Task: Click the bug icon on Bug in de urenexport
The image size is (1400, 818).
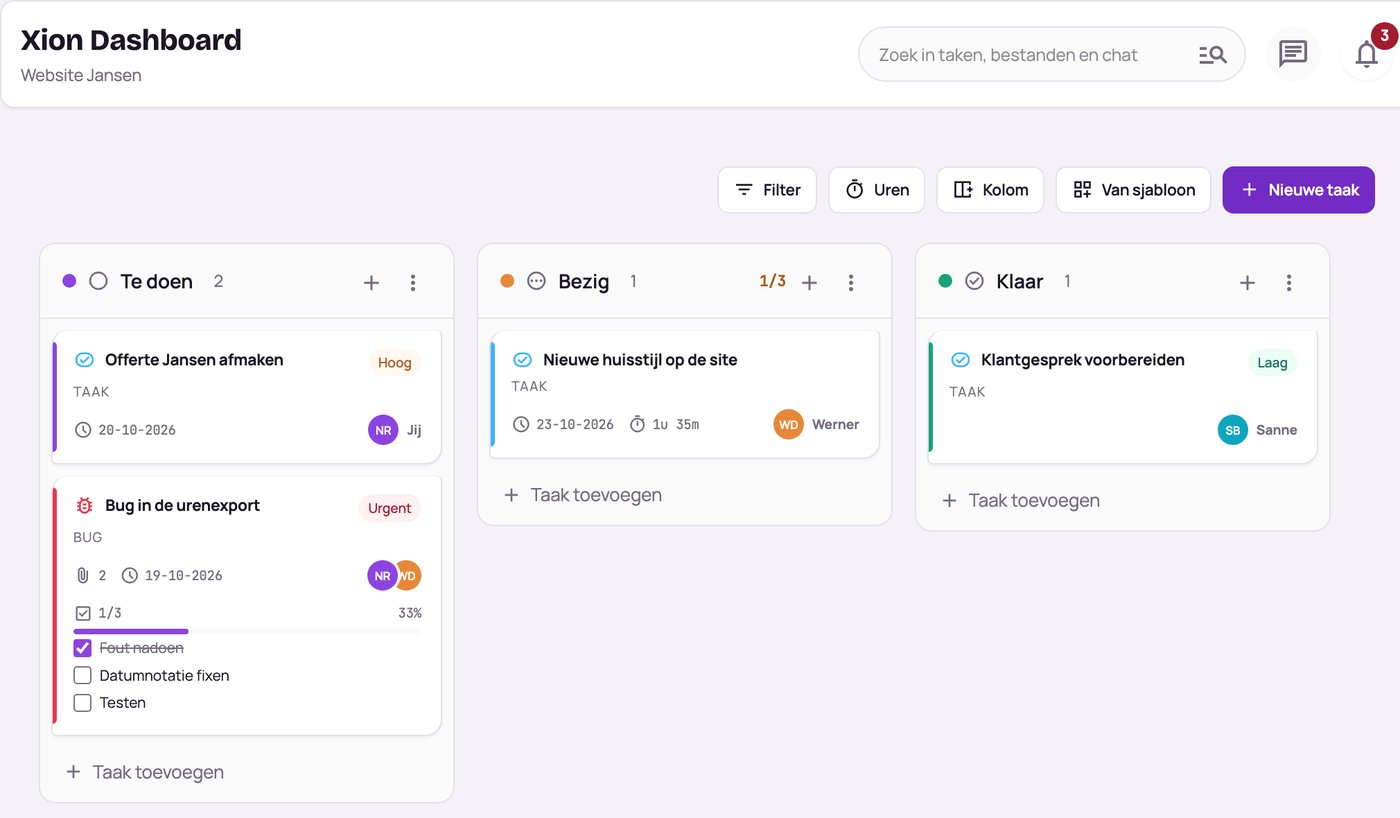Action: point(85,505)
